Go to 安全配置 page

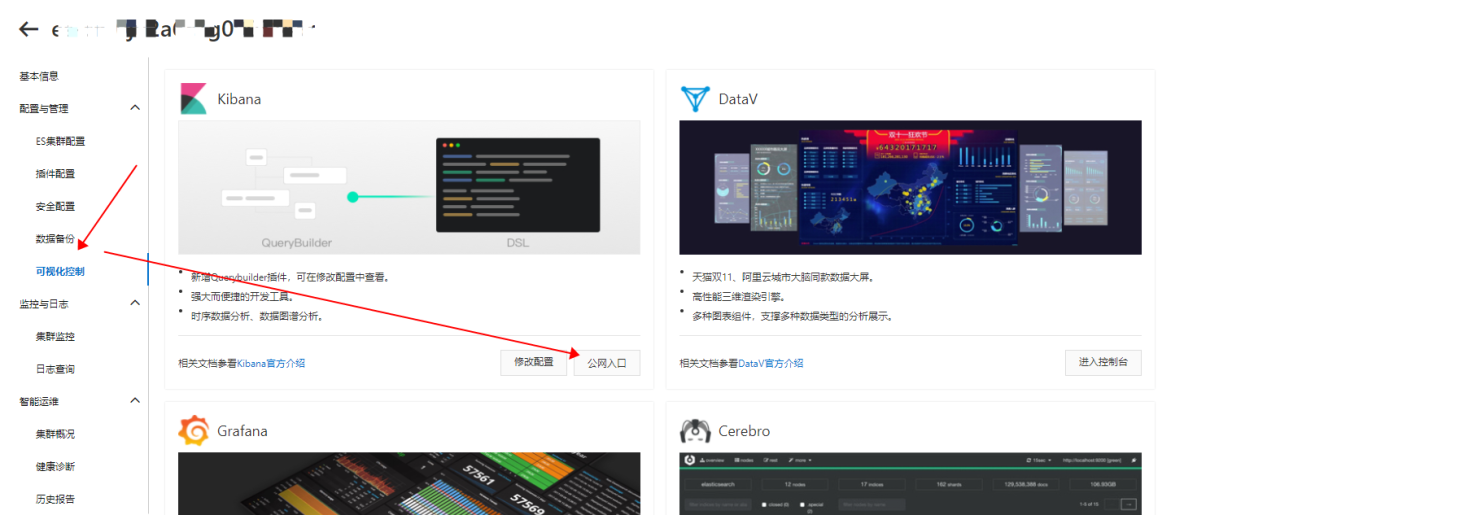coord(55,206)
